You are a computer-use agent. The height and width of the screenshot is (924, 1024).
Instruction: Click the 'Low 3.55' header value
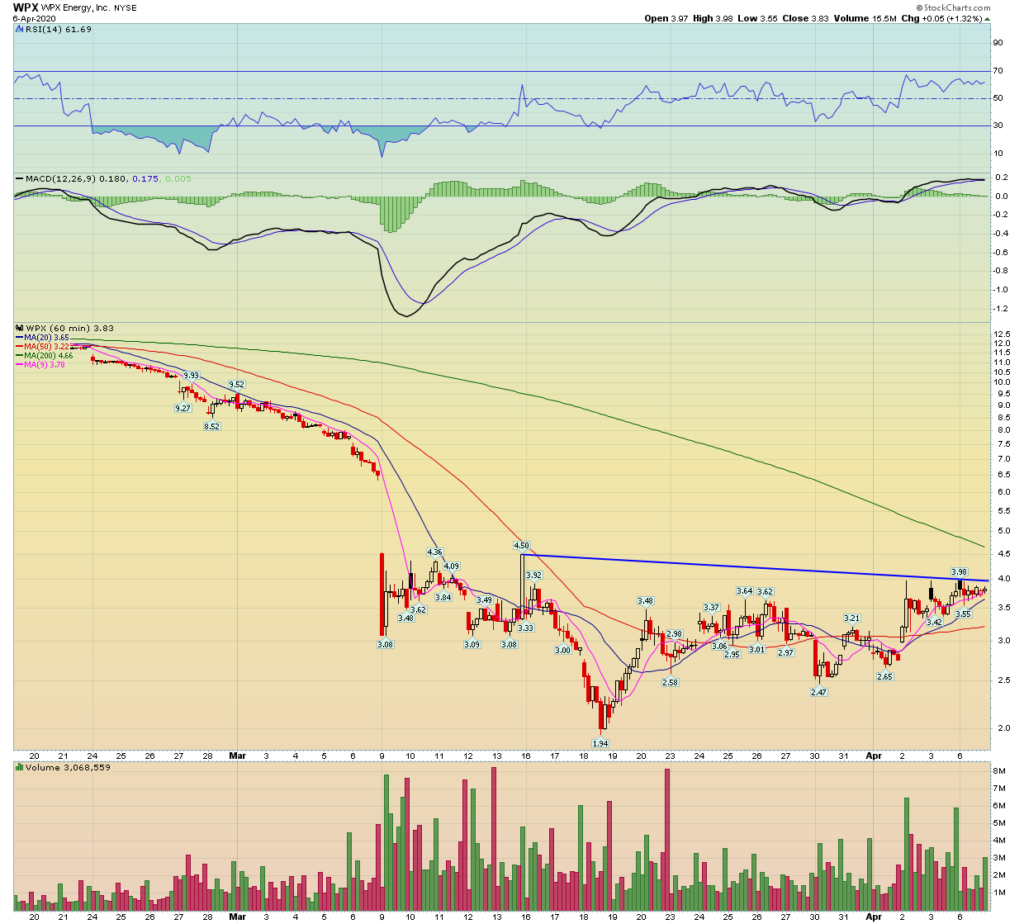pyautogui.click(x=758, y=18)
